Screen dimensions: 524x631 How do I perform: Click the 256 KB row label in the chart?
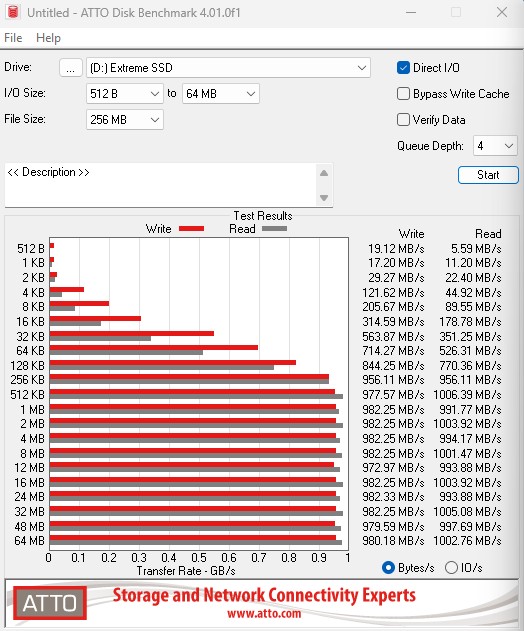(x=27, y=380)
